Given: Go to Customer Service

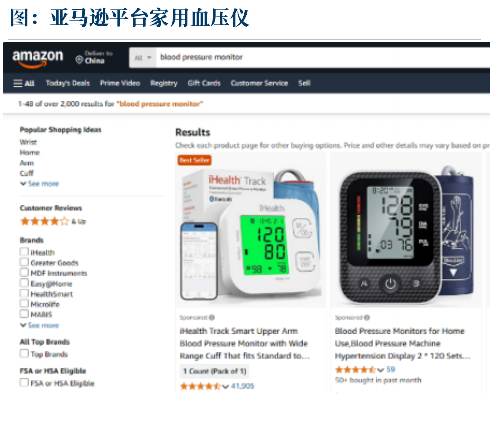Looking at the screenshot, I should (x=259, y=83).
